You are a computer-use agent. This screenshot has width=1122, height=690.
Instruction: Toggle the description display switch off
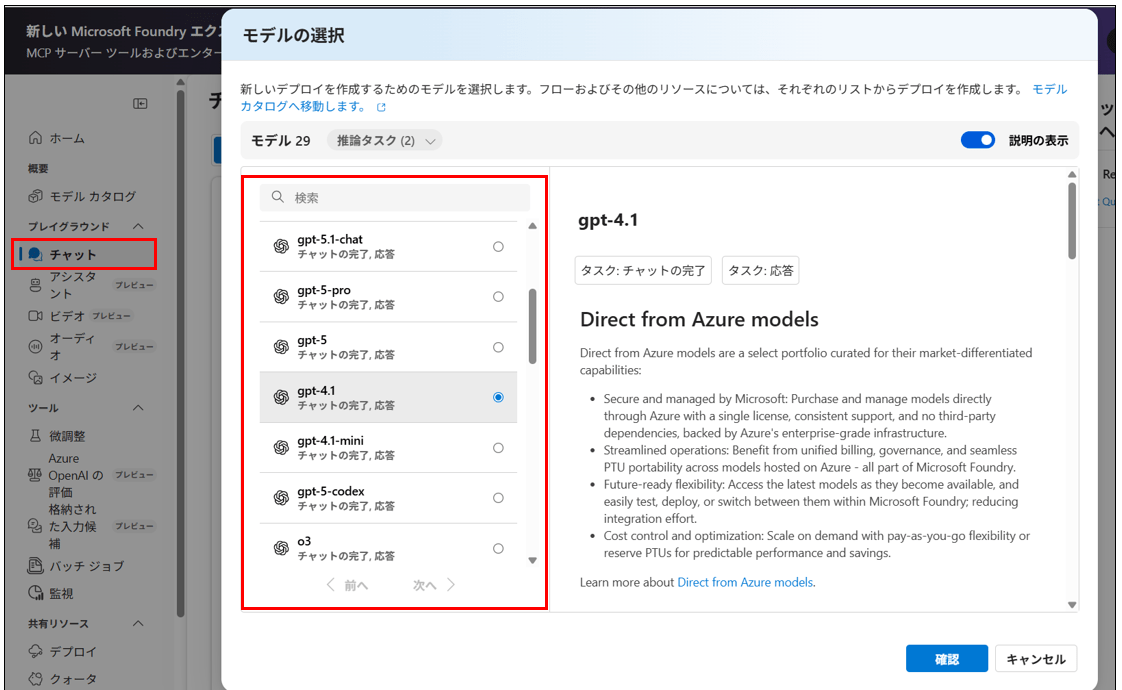[977, 141]
